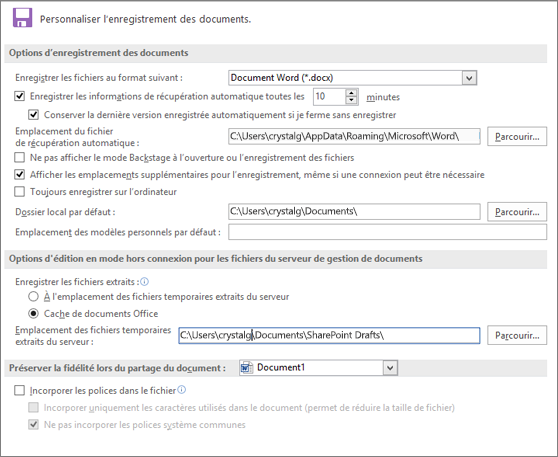558x457 pixels.
Task: Click the Options d'édition en mode hors connexion heading
Action: pyautogui.click(x=216, y=259)
